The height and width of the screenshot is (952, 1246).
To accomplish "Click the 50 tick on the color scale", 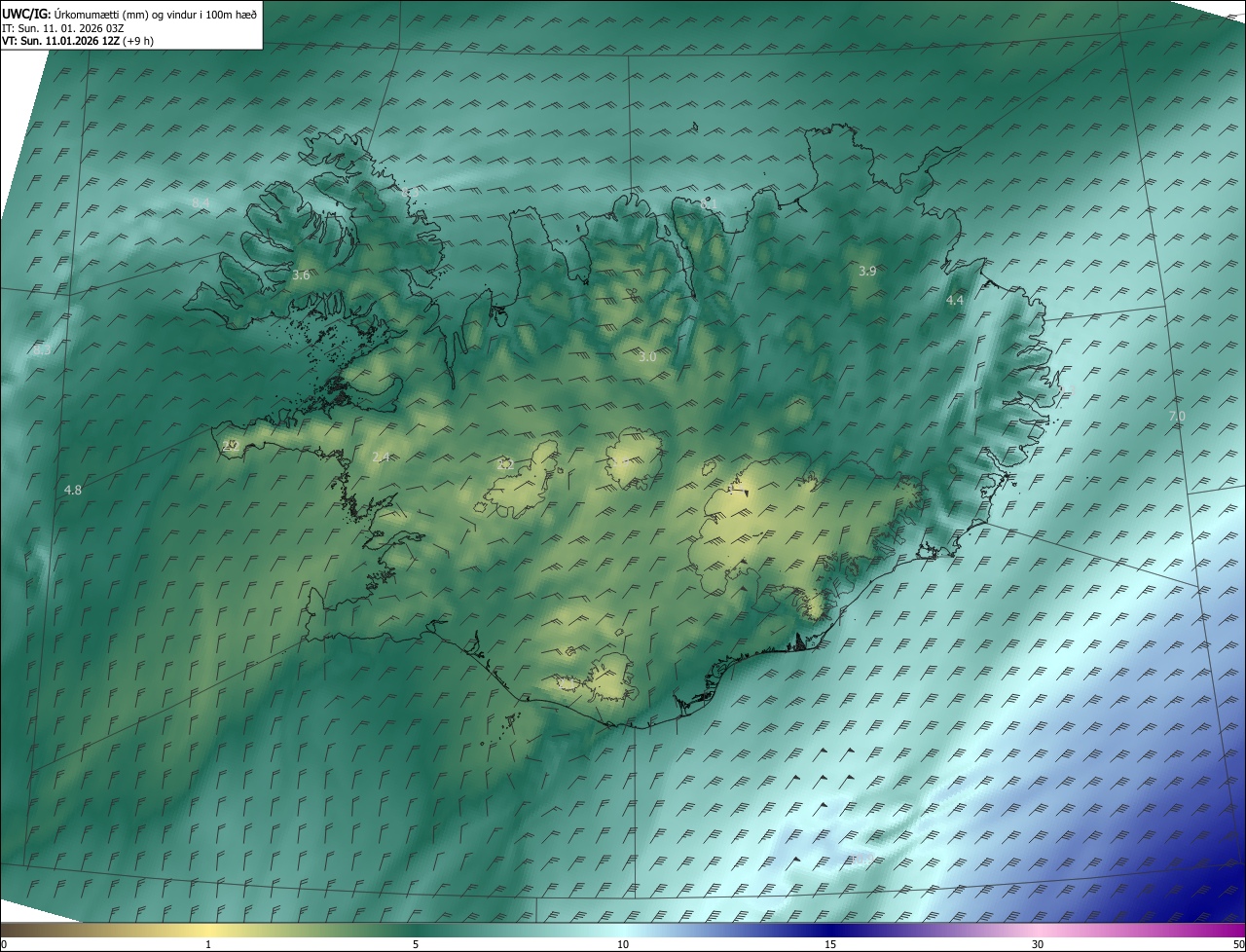I will coord(1238,944).
